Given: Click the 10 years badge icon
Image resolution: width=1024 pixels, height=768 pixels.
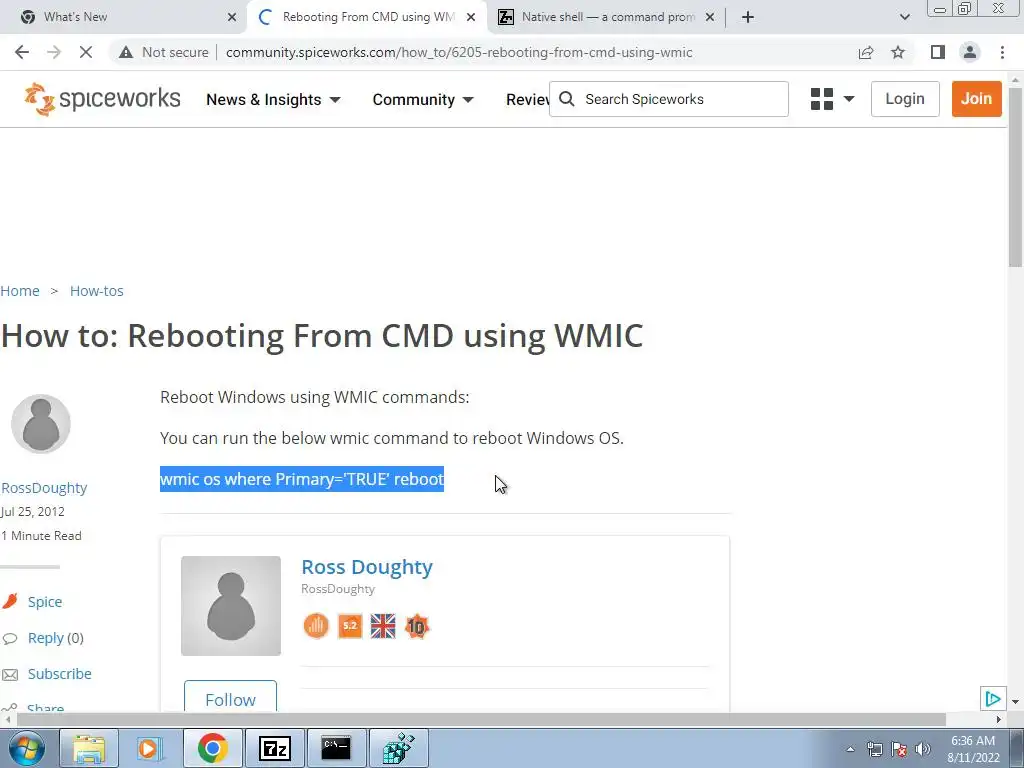Looking at the screenshot, I should [417, 626].
